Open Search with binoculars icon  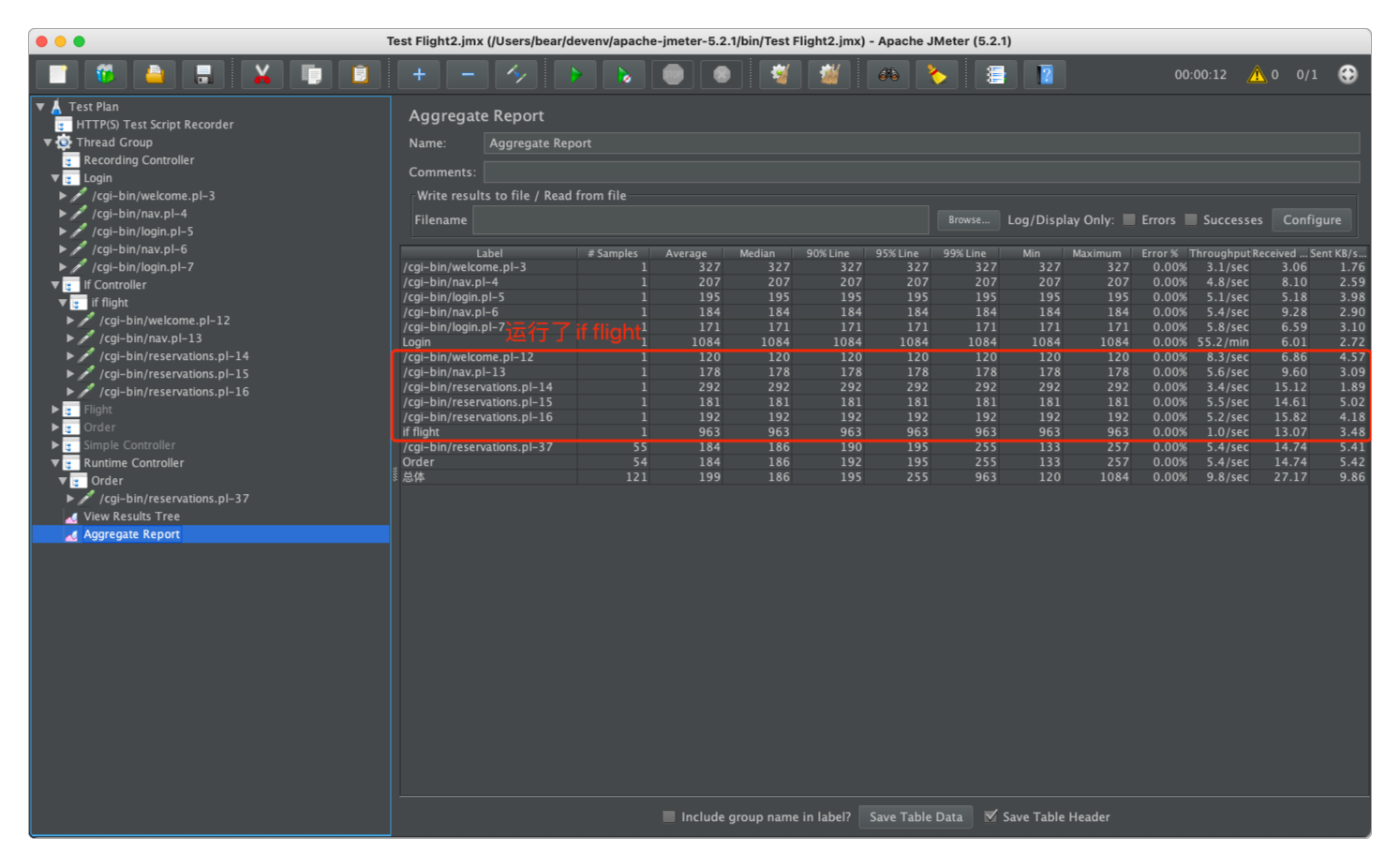click(888, 75)
